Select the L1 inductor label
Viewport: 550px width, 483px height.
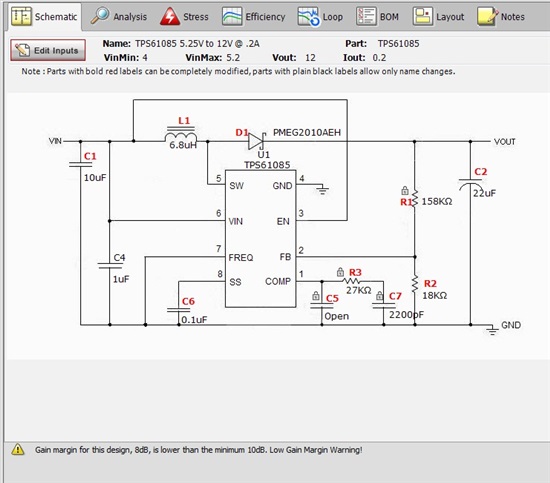tap(184, 121)
